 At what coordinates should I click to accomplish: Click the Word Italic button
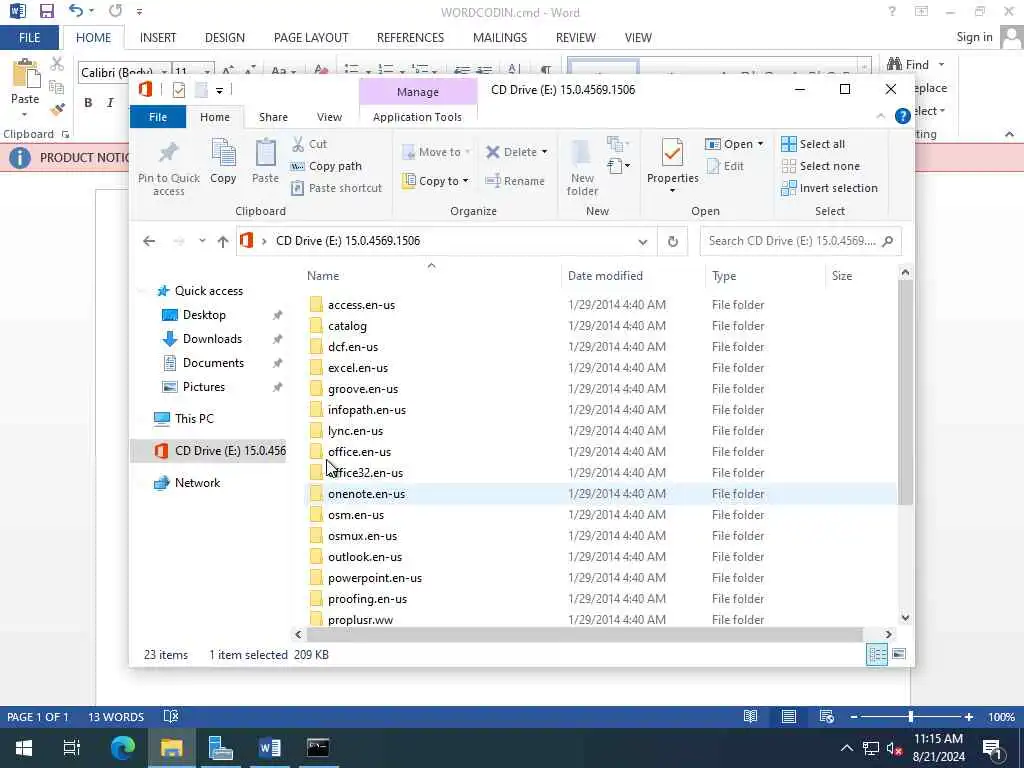pos(110,103)
